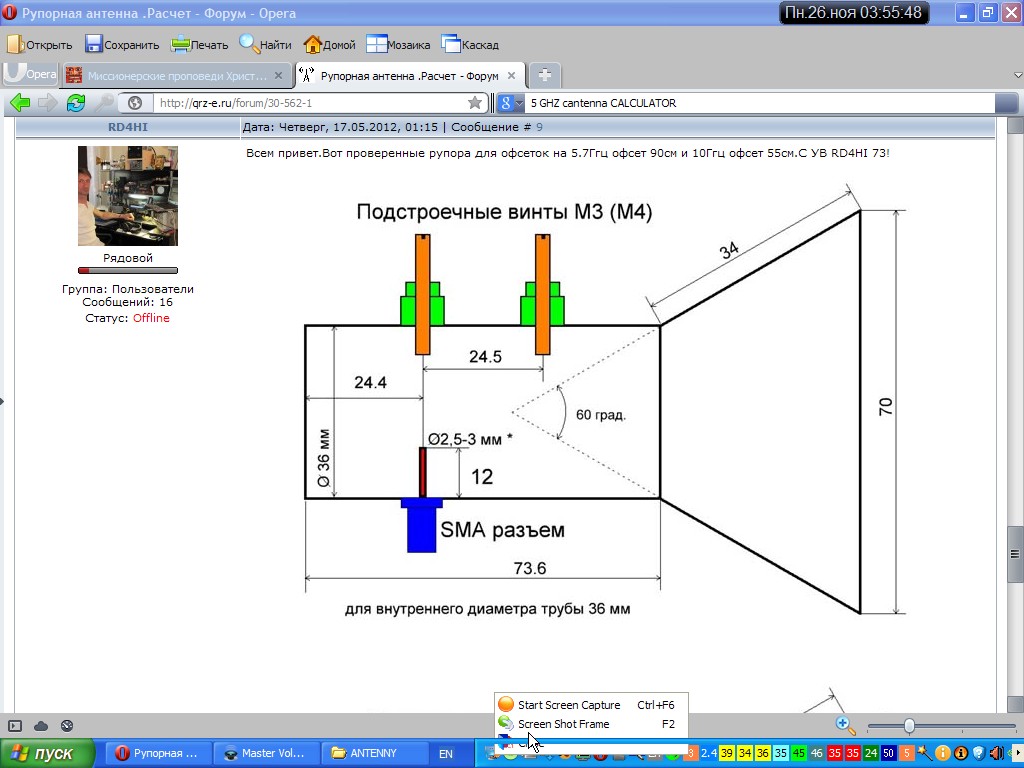Click the qrz-e.ru address field
Image resolution: width=1024 pixels, height=768 pixels.
click(310, 103)
